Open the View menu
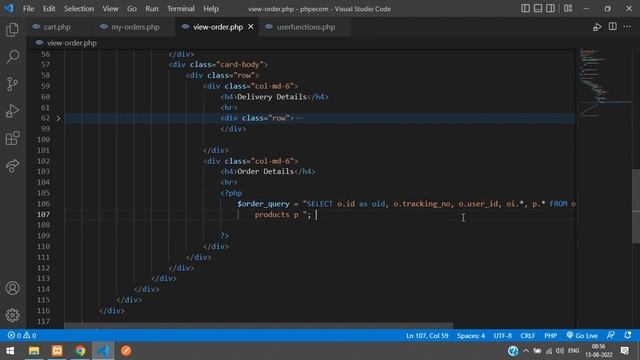640x360 pixels. [110, 9]
